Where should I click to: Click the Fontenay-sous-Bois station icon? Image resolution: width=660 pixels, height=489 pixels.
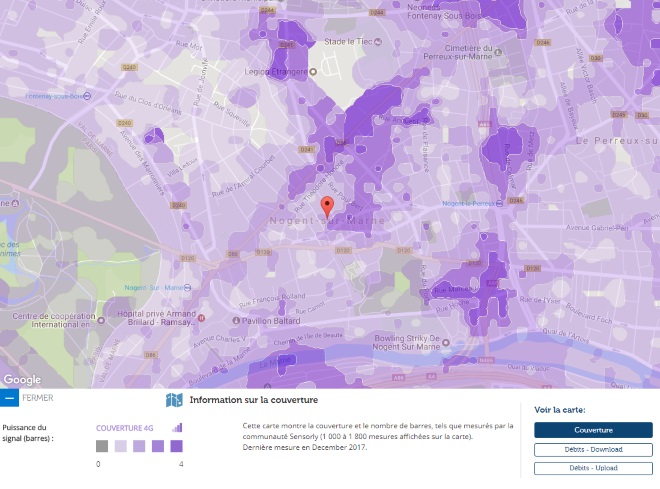coord(88,96)
